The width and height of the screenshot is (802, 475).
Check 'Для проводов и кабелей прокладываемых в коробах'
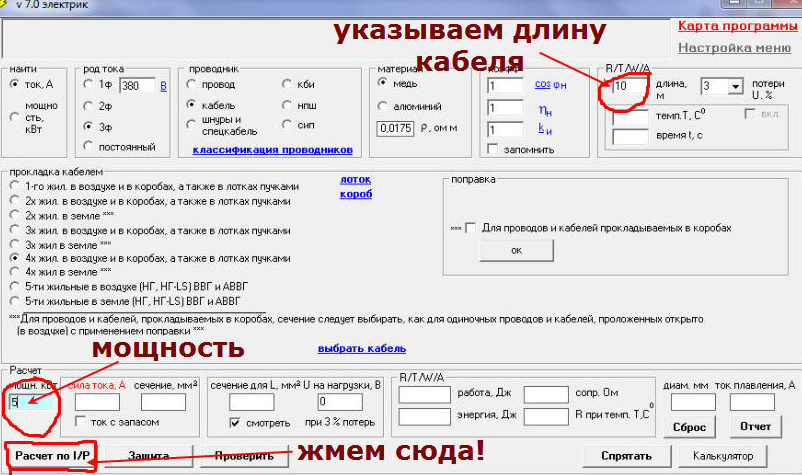[x=471, y=228]
